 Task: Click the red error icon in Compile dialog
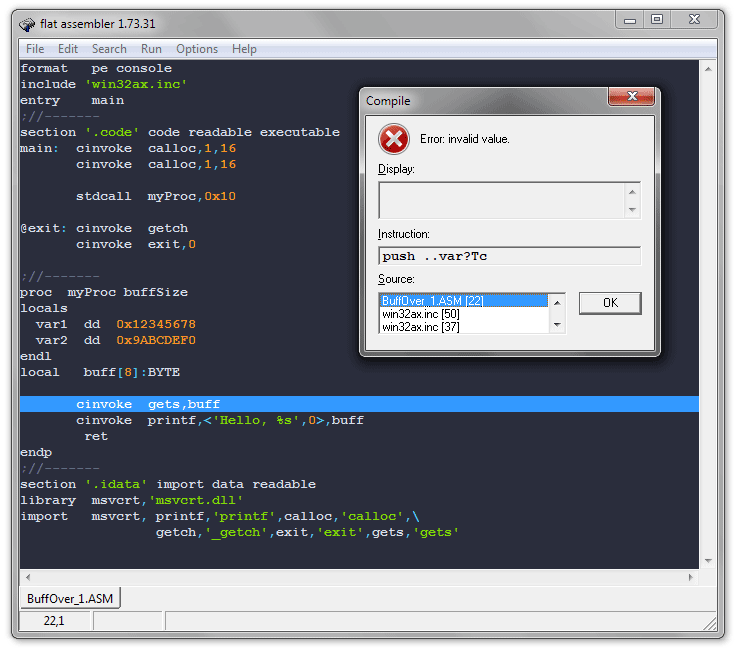pos(394,138)
